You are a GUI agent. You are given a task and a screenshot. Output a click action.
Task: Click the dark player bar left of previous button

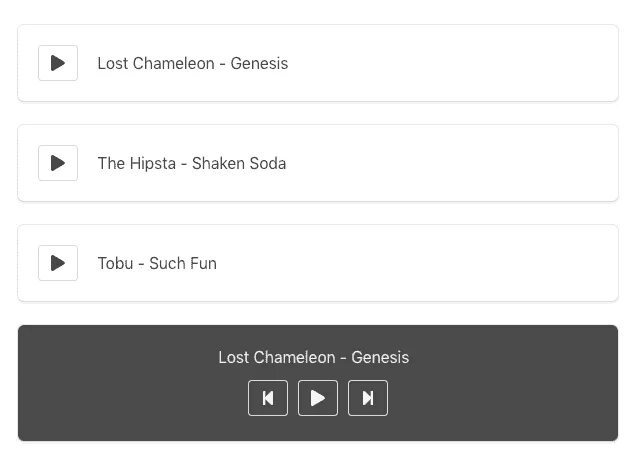(130, 398)
